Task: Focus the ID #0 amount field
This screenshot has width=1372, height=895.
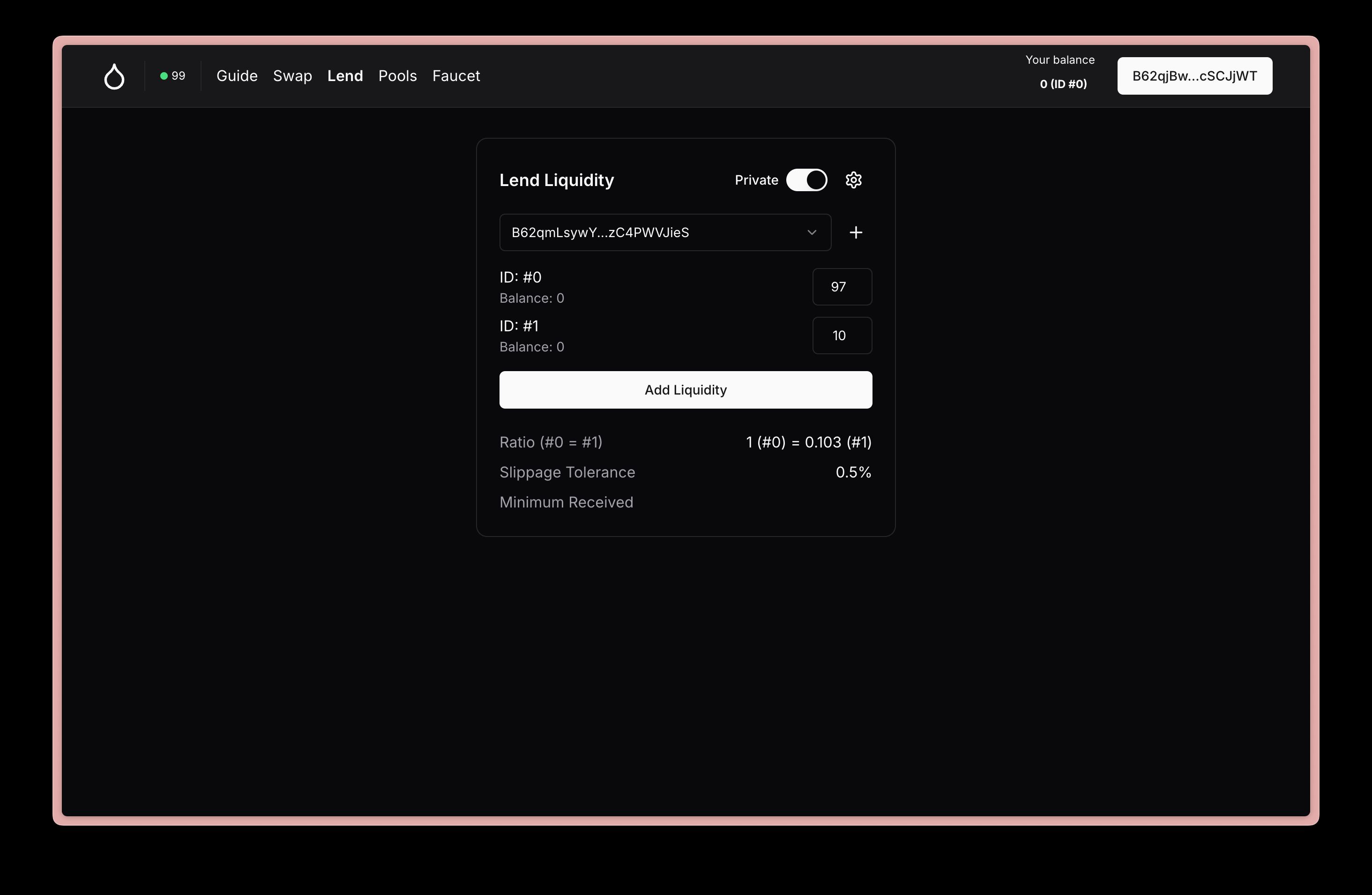Action: click(x=842, y=287)
